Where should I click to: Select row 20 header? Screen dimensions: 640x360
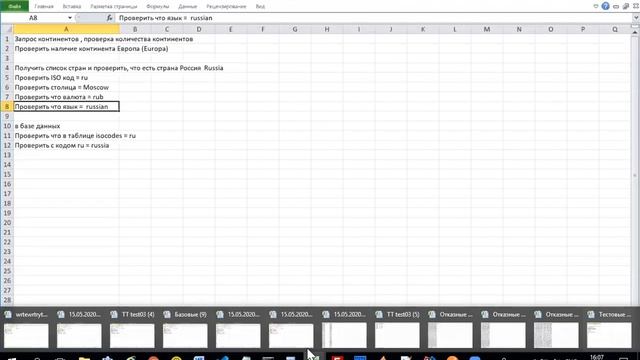point(7,223)
